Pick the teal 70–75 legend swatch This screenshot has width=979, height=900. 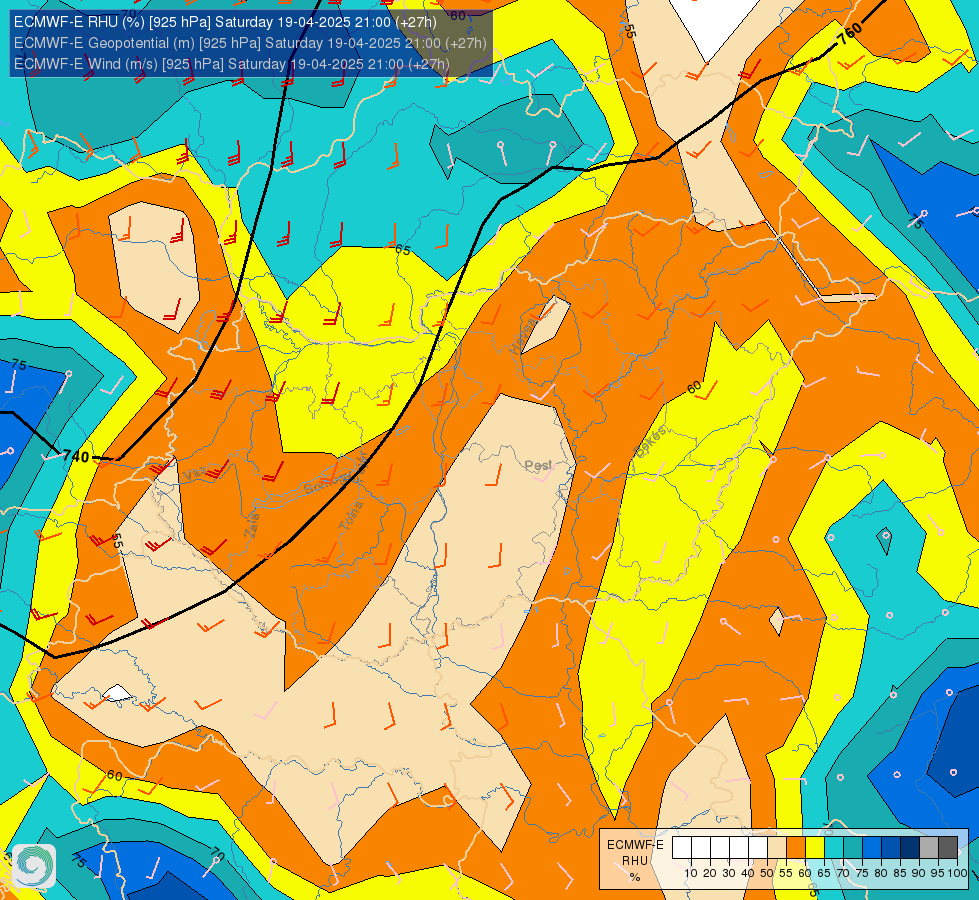(x=853, y=848)
